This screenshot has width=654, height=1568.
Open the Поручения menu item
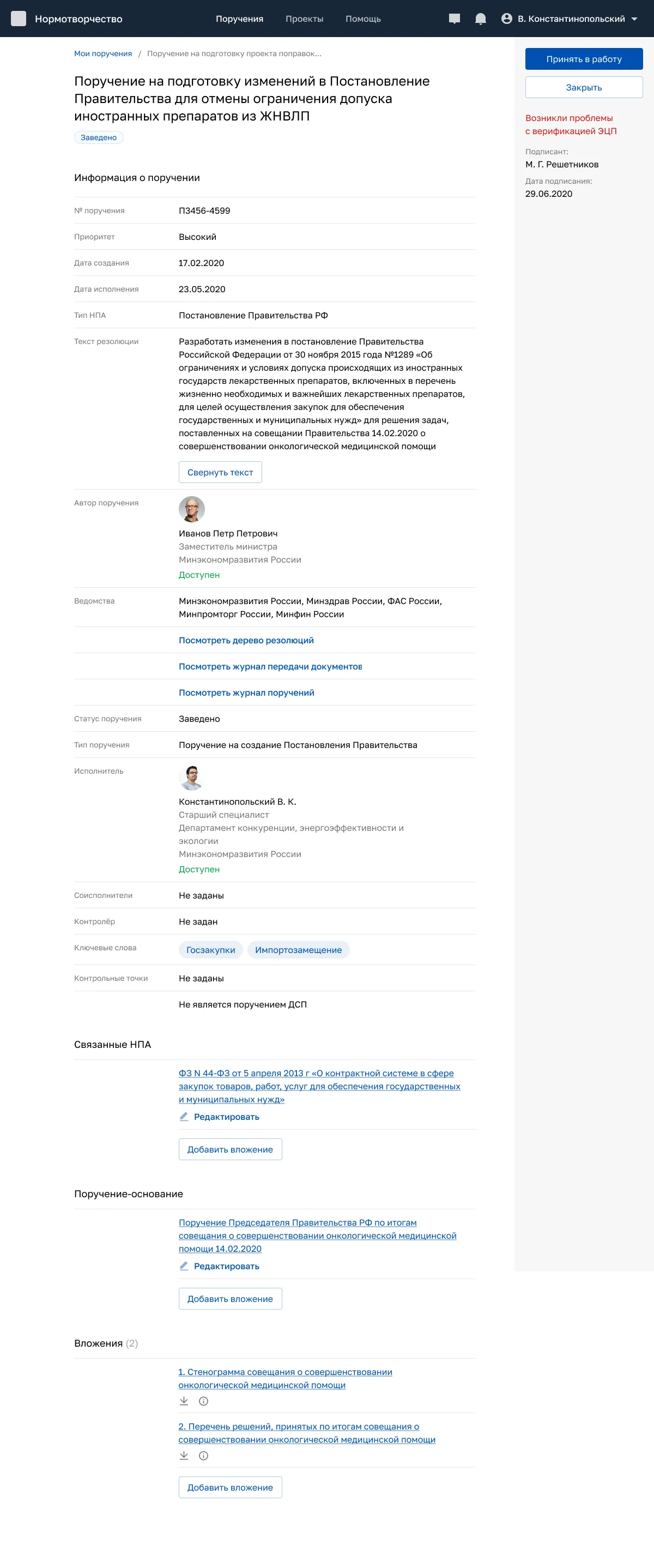click(x=240, y=19)
